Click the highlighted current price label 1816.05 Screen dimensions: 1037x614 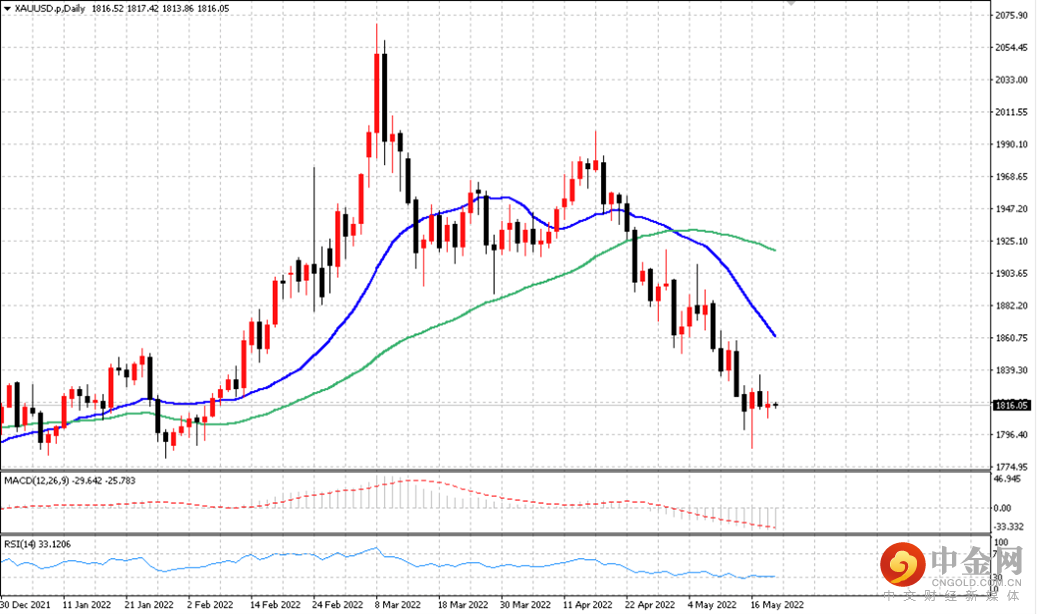1012,405
